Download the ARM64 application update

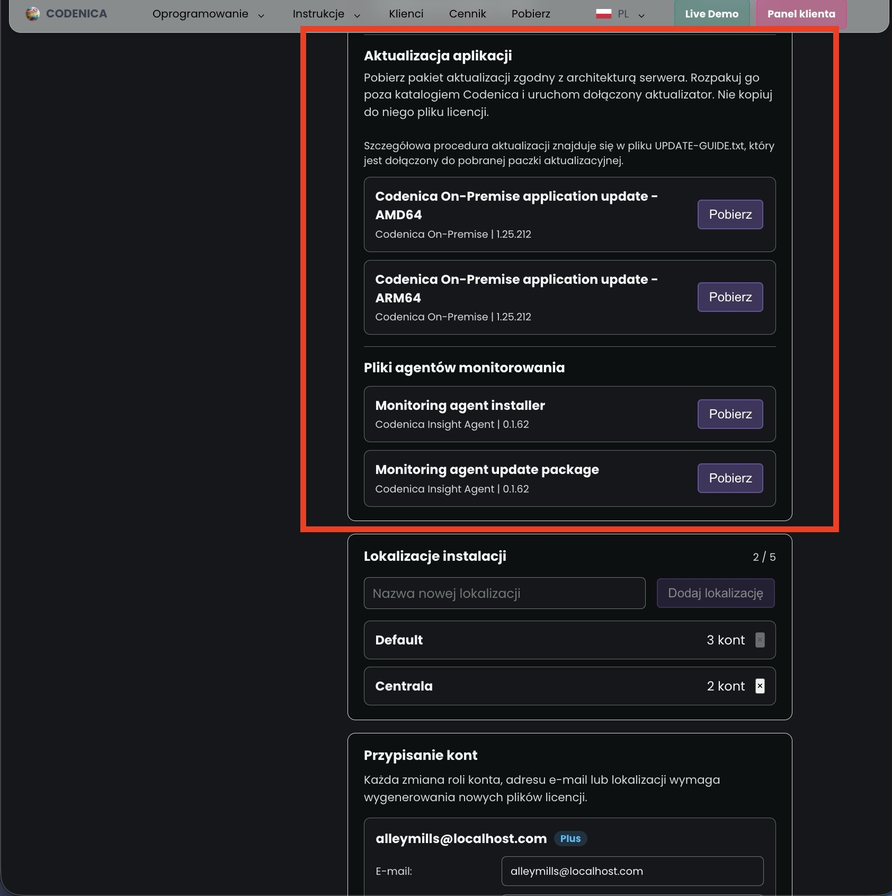point(730,297)
